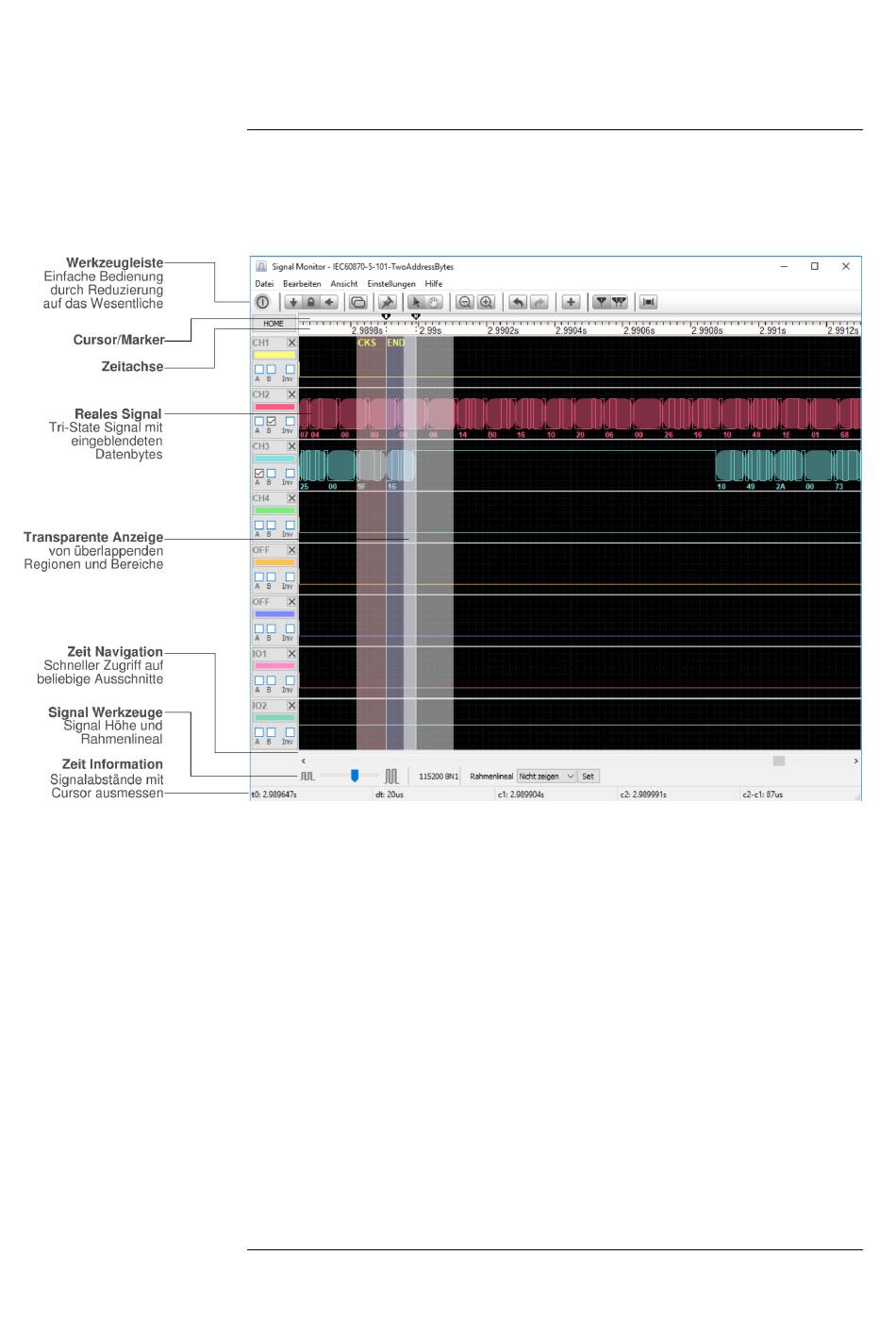Screen dimensions: 896x1339
Task: Click the 115200 8N1 baud setting
Action: [x=439, y=776]
